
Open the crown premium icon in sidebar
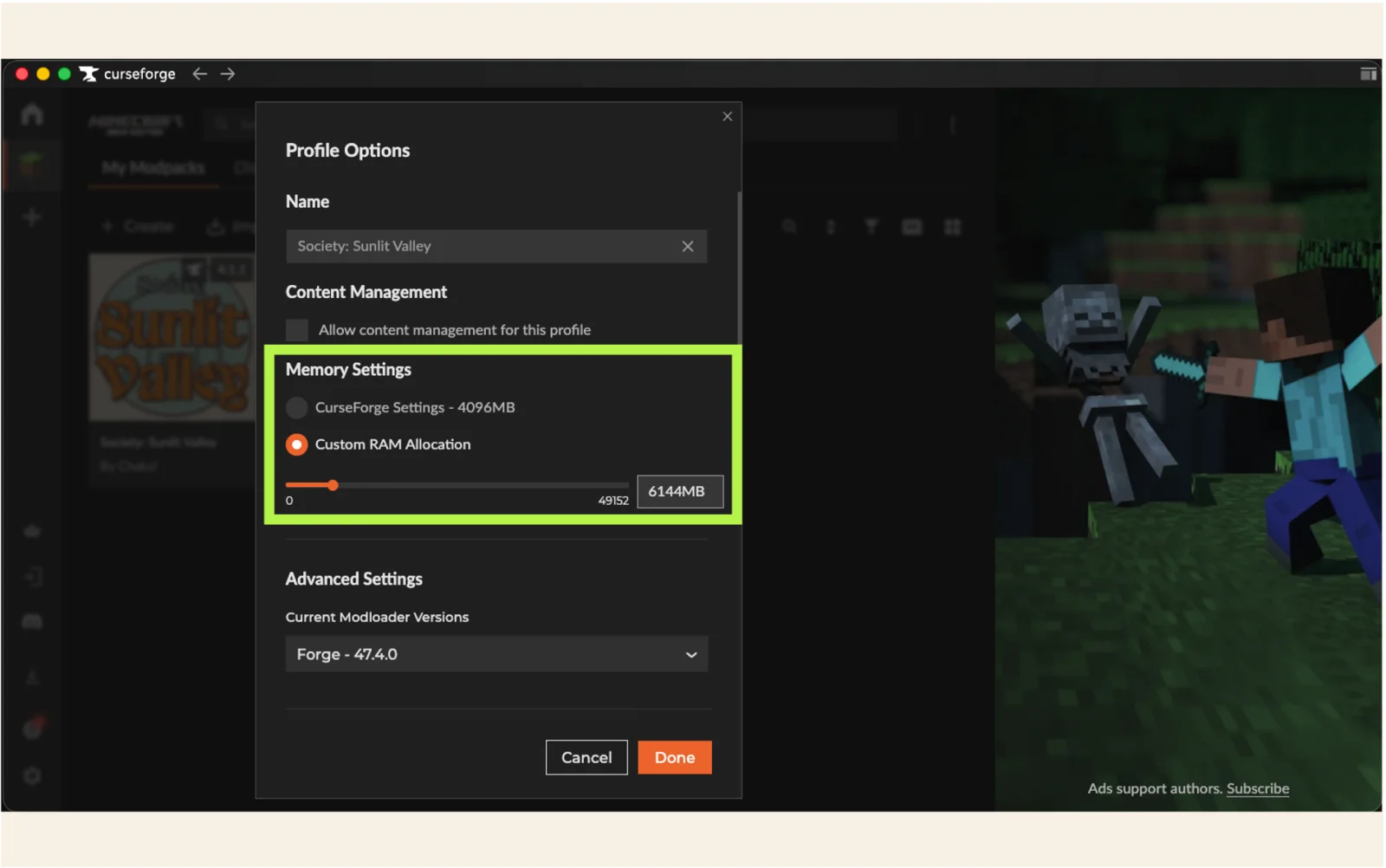(x=32, y=531)
